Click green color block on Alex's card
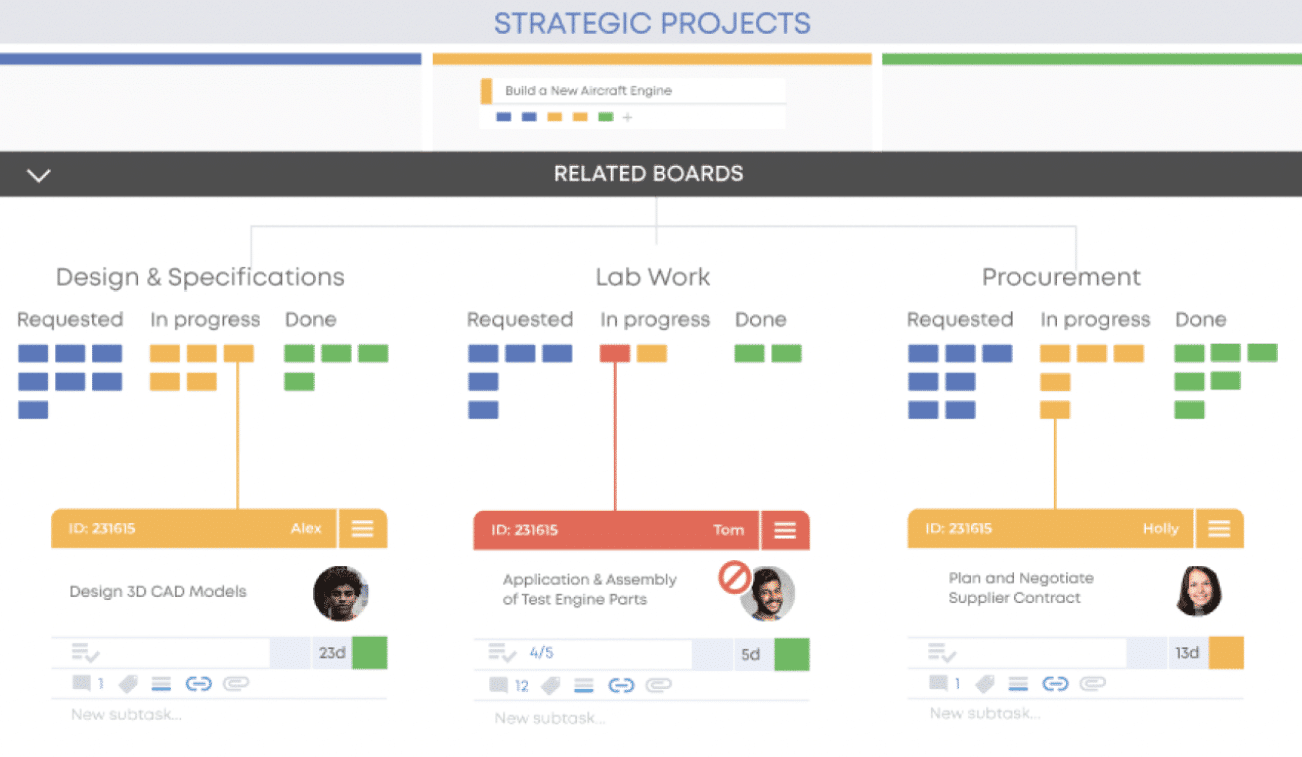Viewport: 1302px width, 757px height. coord(369,653)
